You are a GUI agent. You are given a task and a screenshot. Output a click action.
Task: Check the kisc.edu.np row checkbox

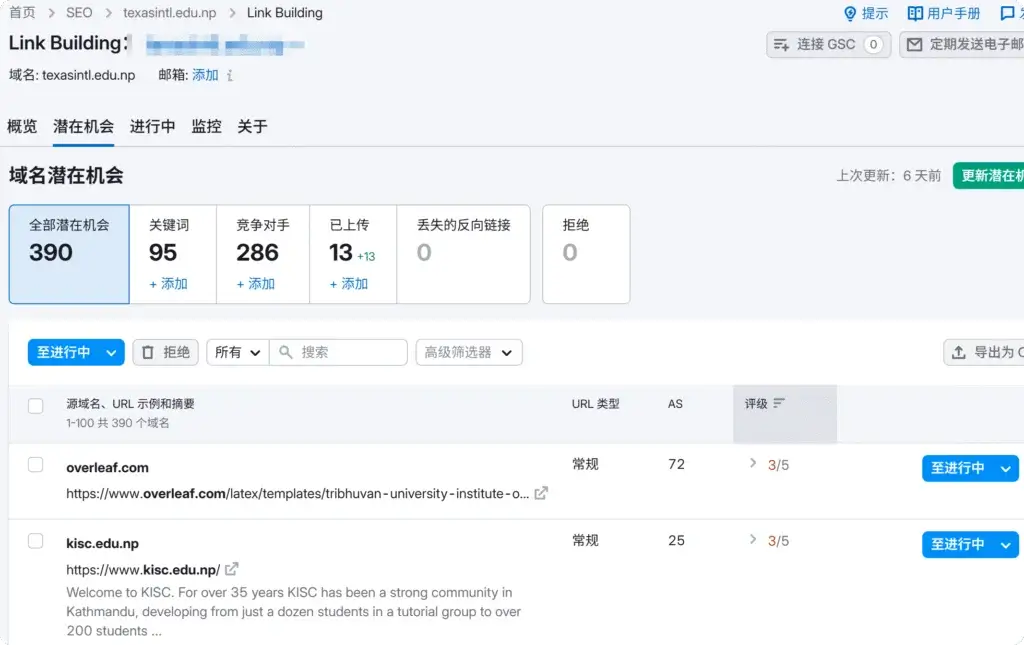[36, 541]
